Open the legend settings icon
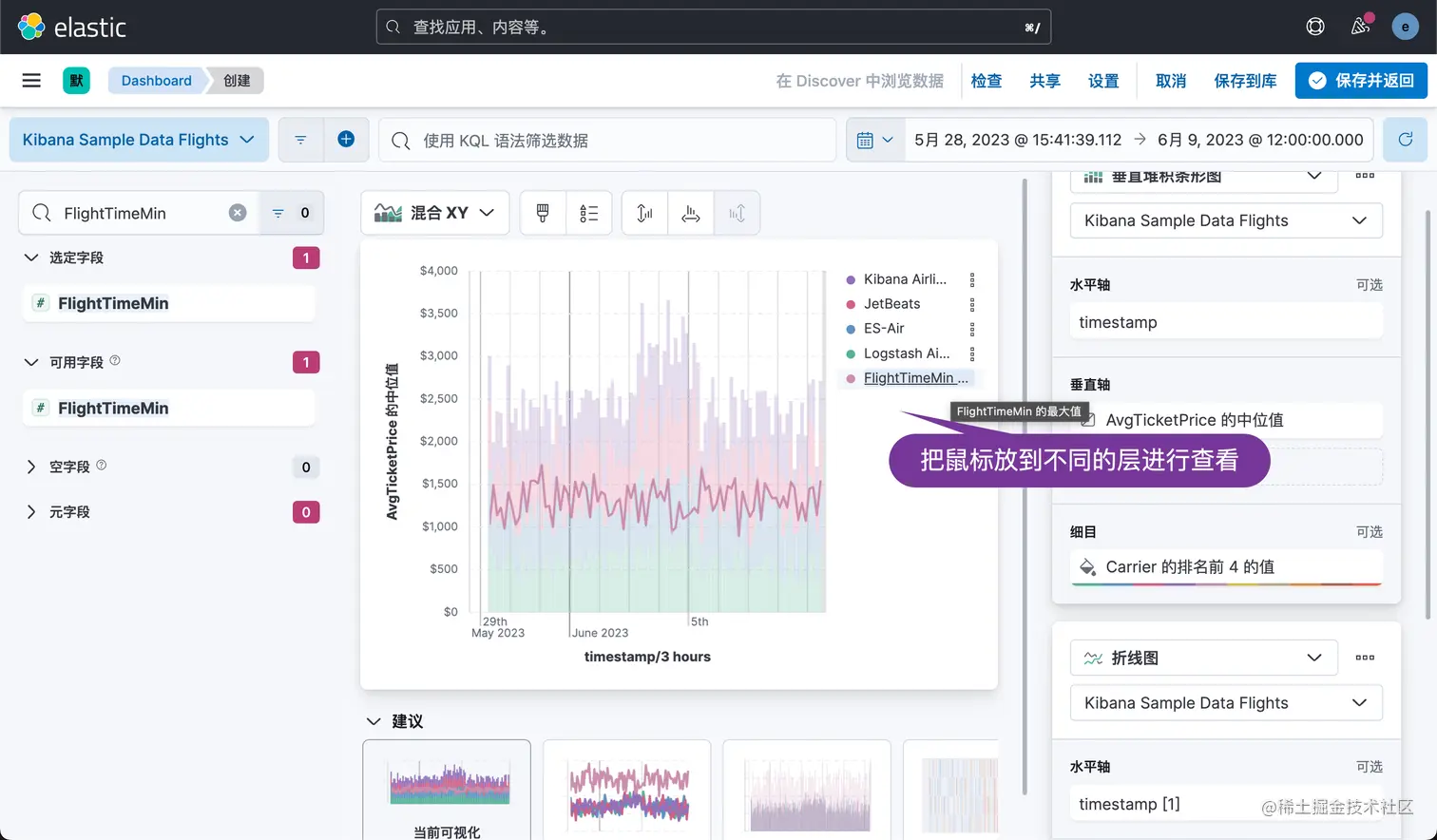This screenshot has height=840, width=1437. click(589, 213)
